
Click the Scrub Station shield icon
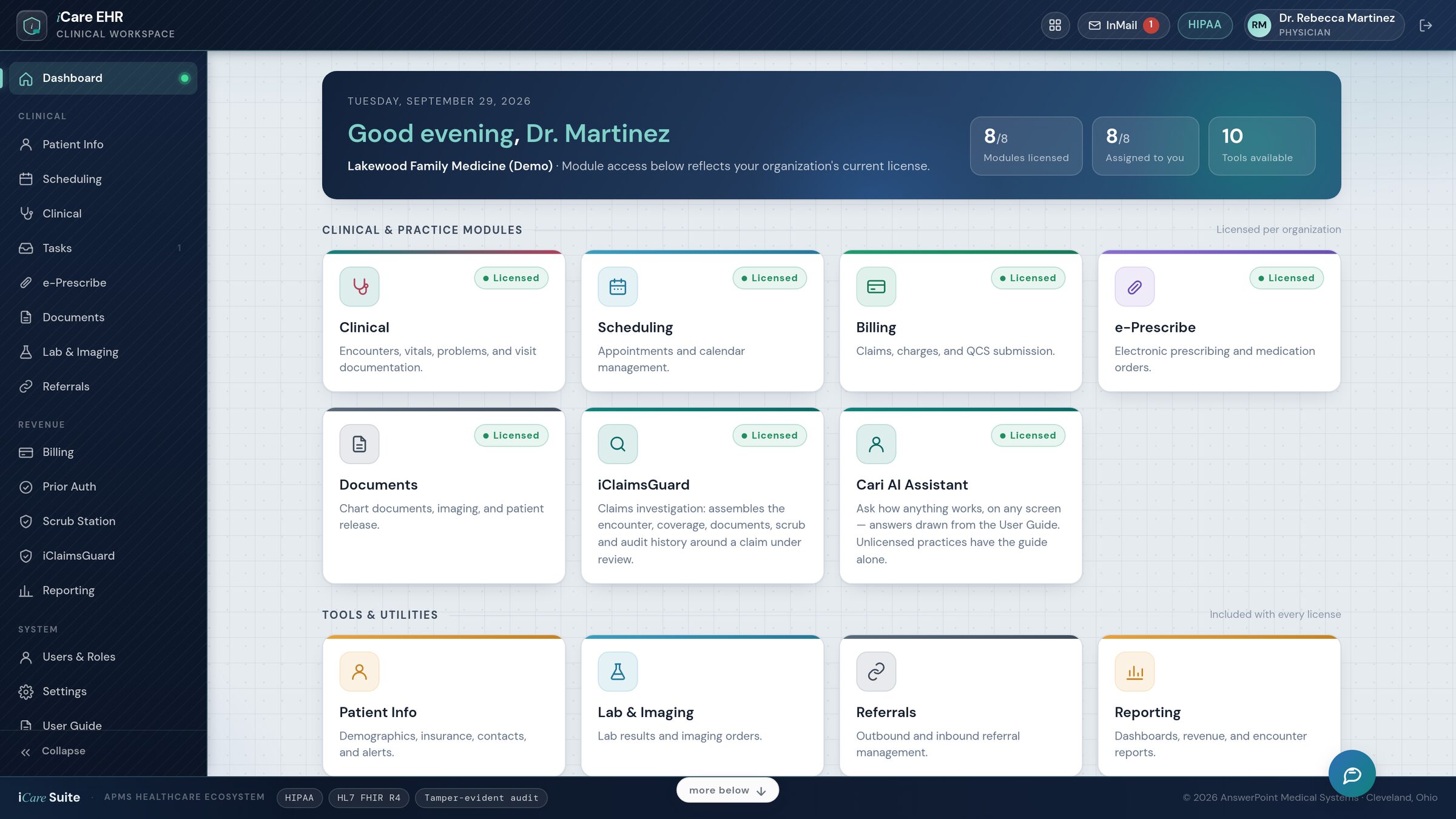pyautogui.click(x=25, y=522)
